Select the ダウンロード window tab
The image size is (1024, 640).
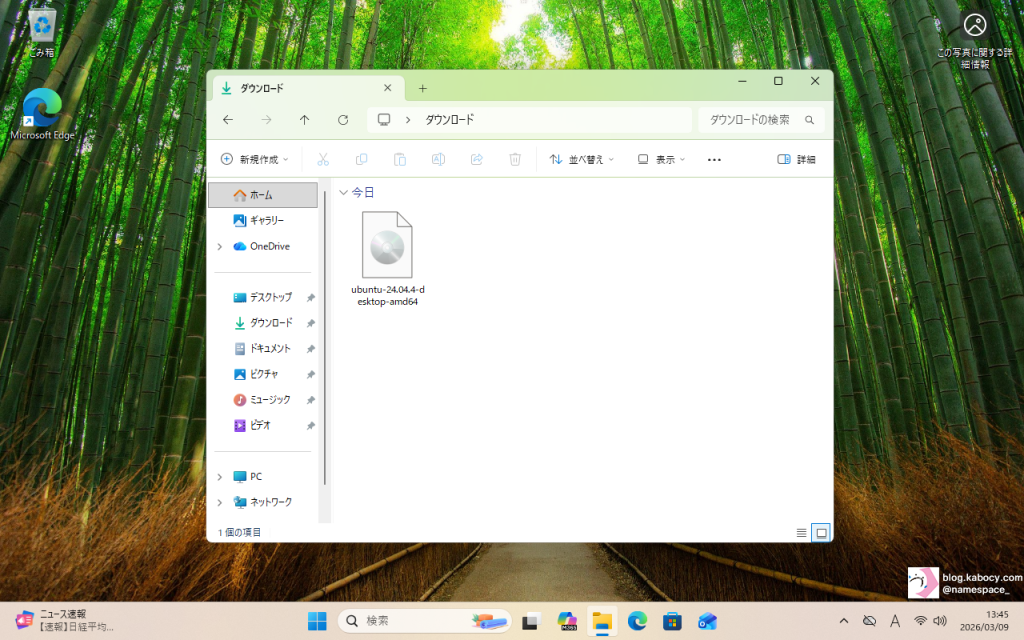tap(300, 88)
